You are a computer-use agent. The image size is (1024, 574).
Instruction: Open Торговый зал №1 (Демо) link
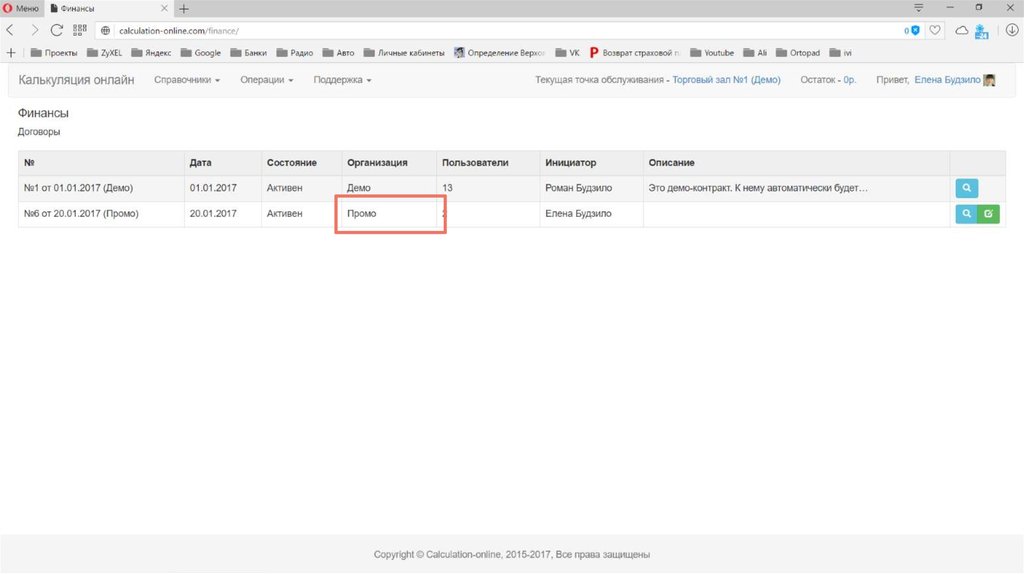tap(726, 80)
